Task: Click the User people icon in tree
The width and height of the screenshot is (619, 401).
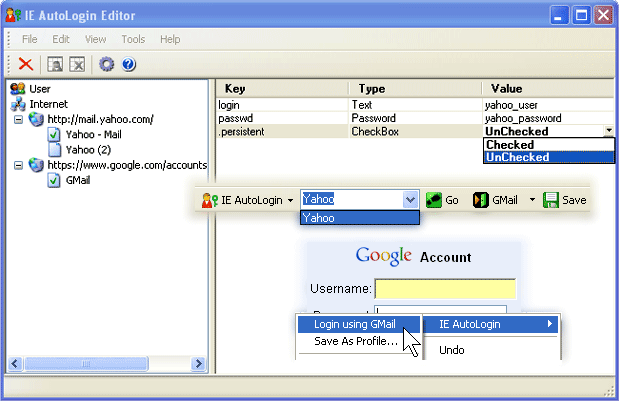Action: click(x=17, y=89)
